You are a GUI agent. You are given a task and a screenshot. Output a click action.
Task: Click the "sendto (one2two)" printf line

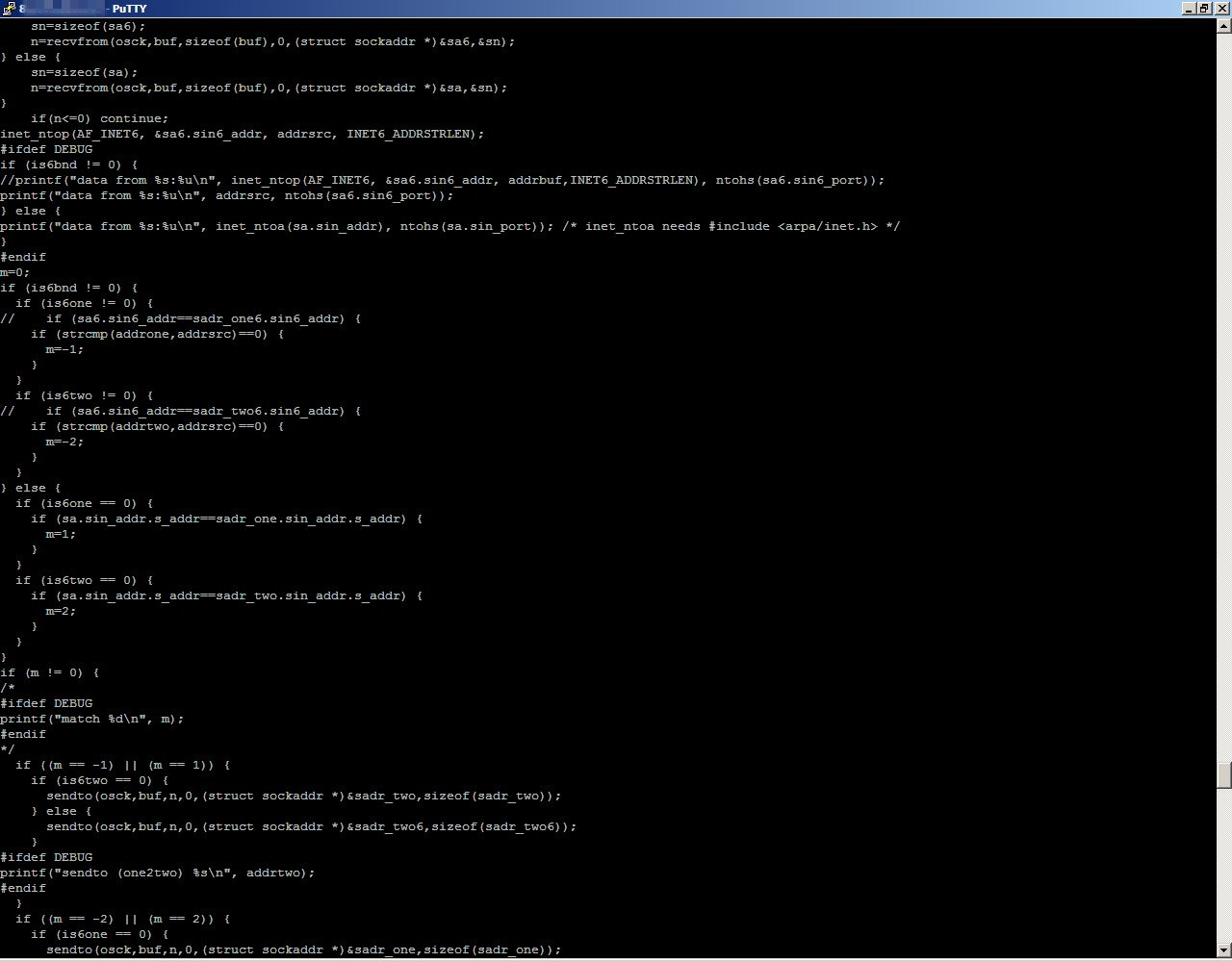(x=157, y=873)
